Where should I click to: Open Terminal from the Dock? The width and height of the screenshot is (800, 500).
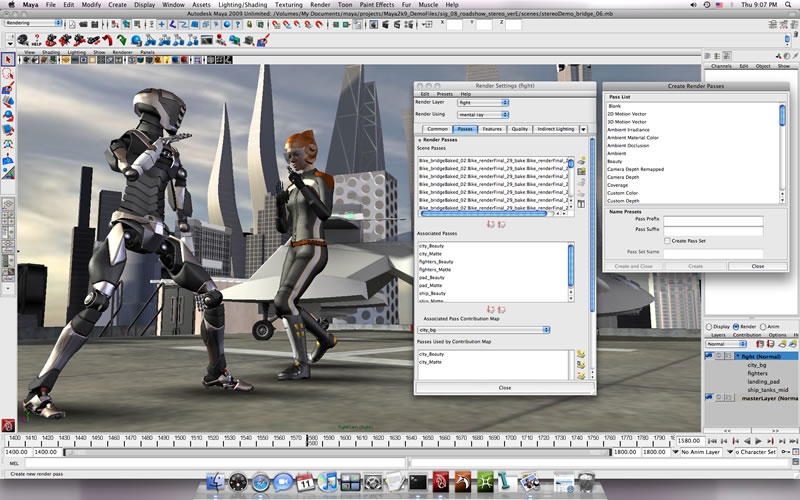point(417,482)
